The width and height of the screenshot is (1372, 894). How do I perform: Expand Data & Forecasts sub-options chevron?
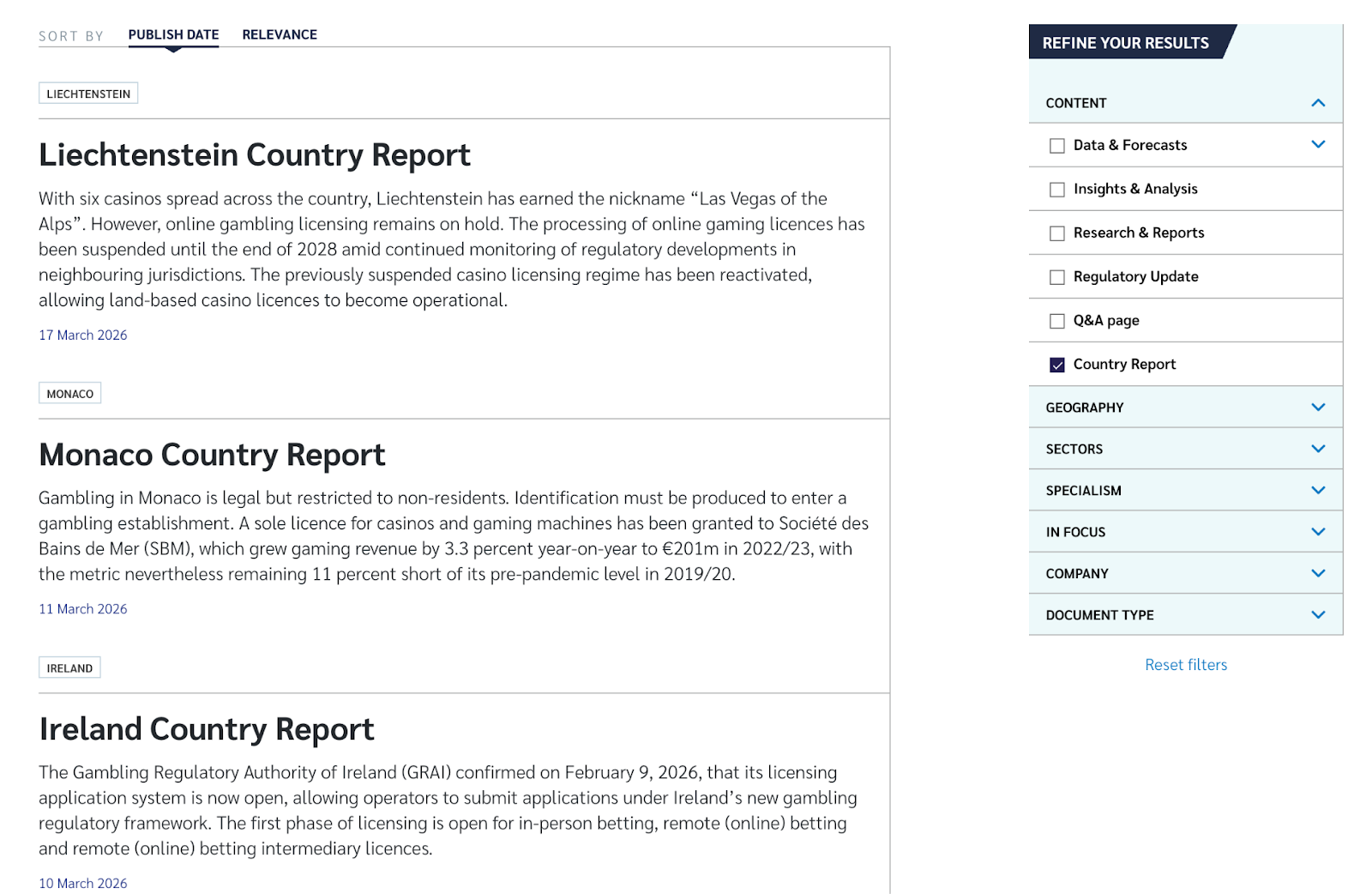[1318, 145]
